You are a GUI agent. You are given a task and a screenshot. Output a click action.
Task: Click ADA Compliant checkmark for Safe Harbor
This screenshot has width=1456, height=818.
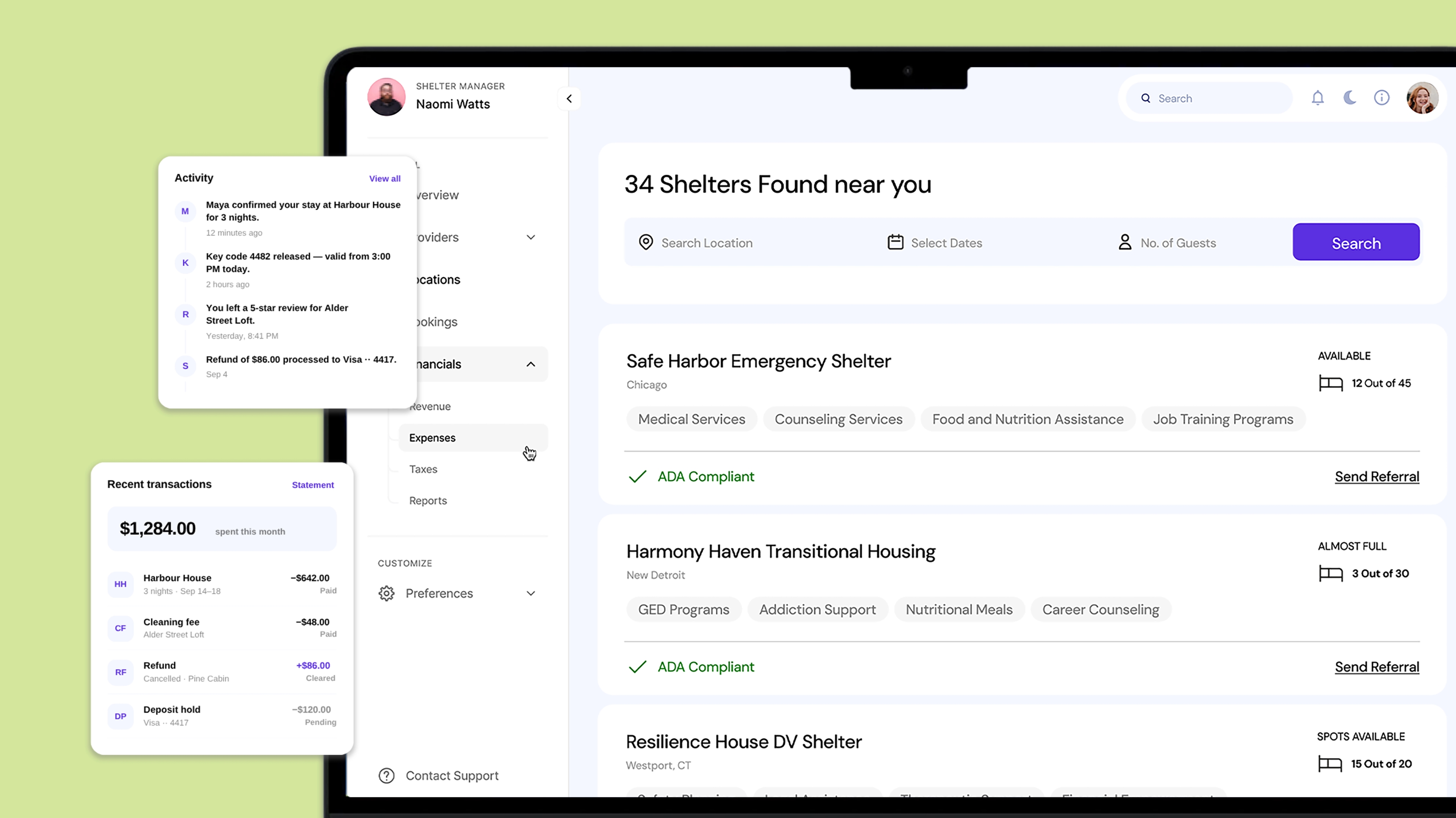[637, 477]
